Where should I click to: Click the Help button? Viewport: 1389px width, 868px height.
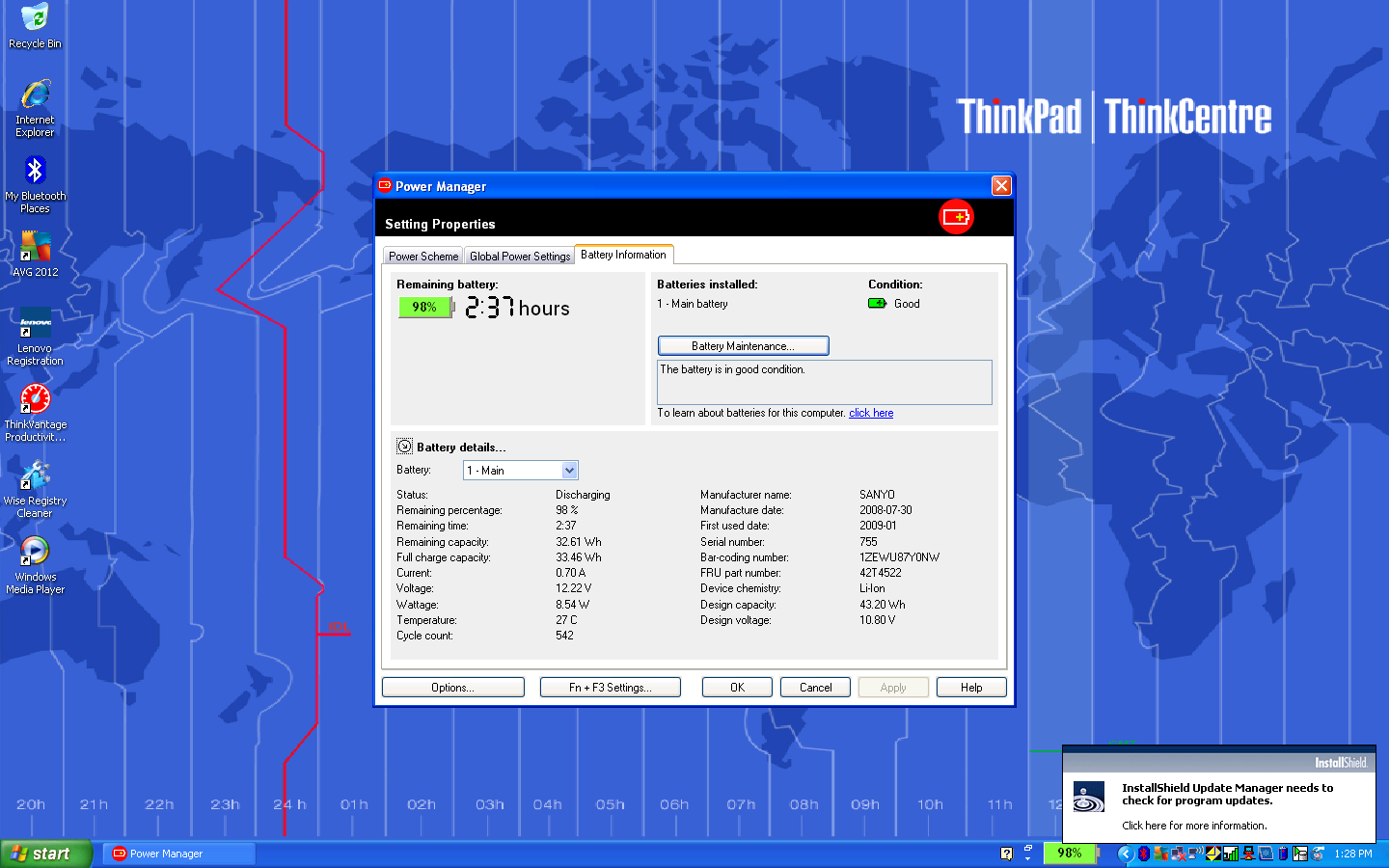971,688
